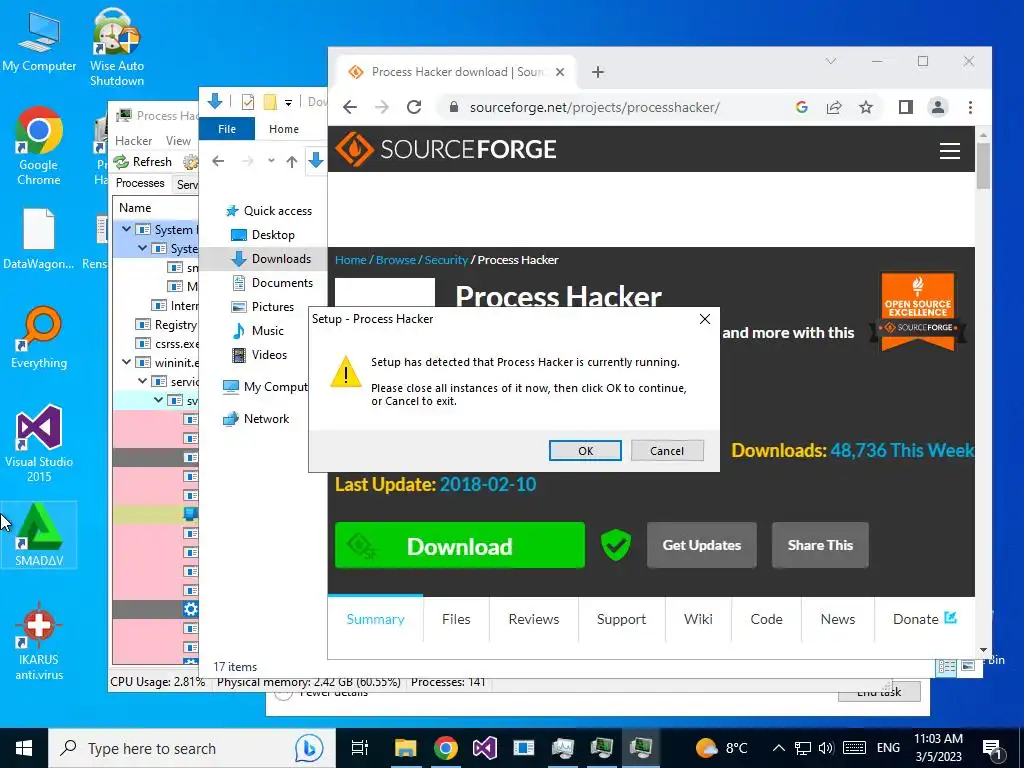Screen dimensions: 1024x768
Task: Click the Browse breadcrumb link
Action: (396, 260)
